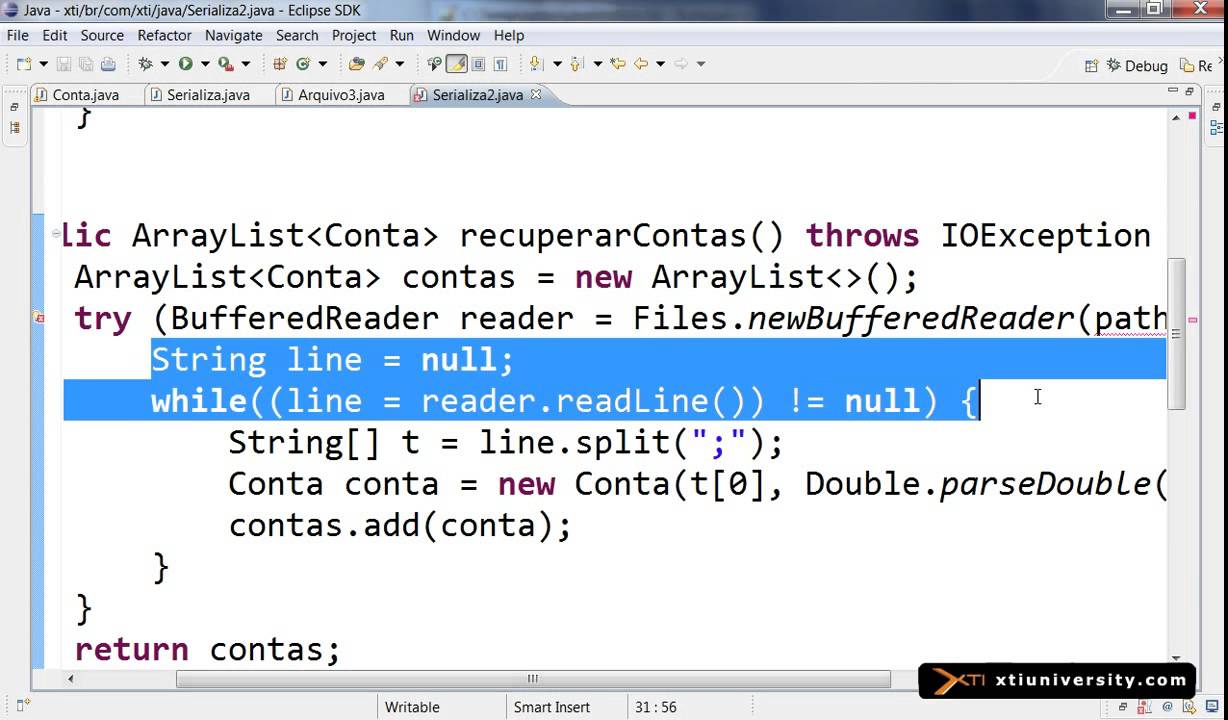Image resolution: width=1228 pixels, height=720 pixels.
Task: Click the Forward navigation arrow icon
Action: click(x=681, y=64)
